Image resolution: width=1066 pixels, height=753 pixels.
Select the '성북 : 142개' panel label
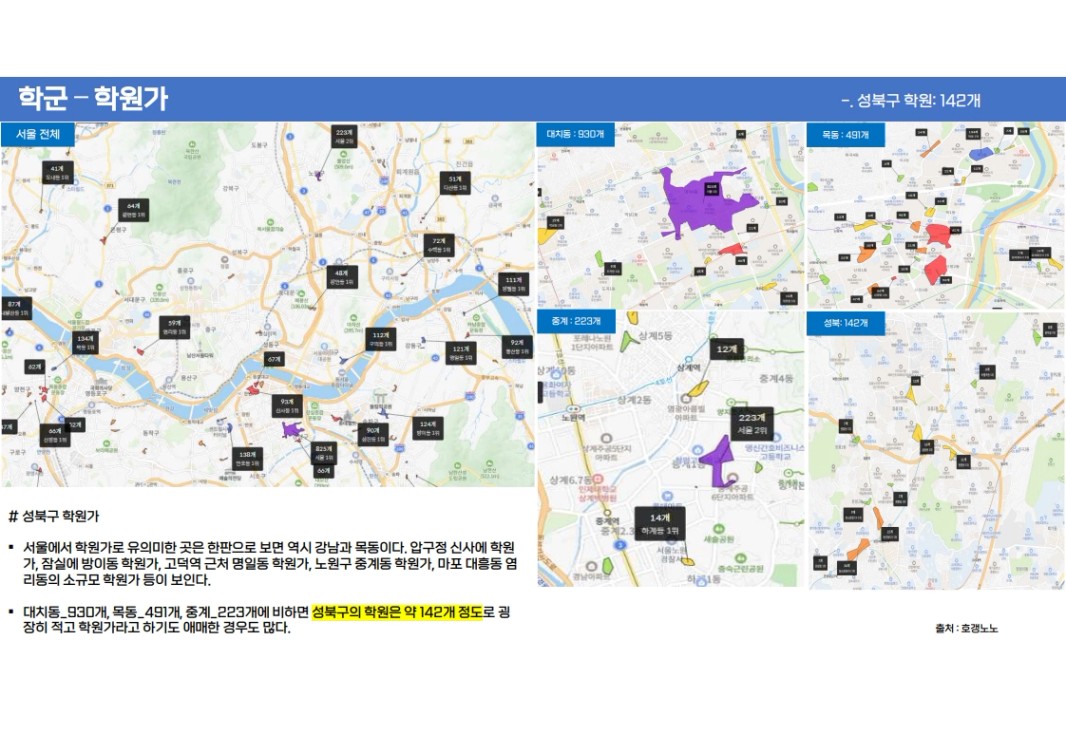tap(845, 323)
